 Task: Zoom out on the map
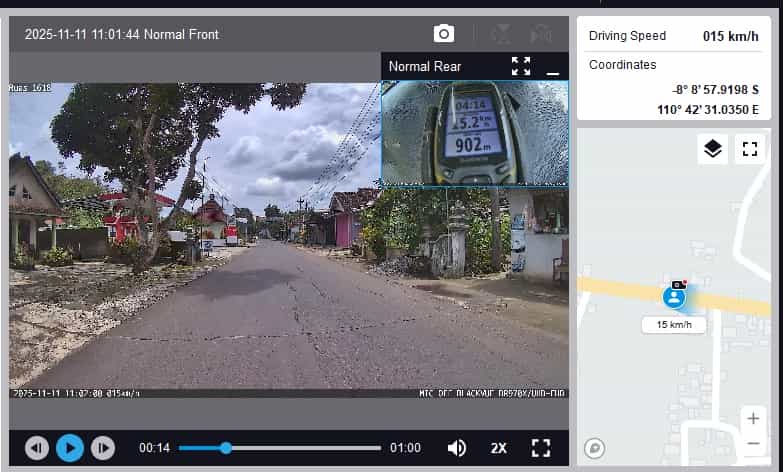[x=753, y=443]
